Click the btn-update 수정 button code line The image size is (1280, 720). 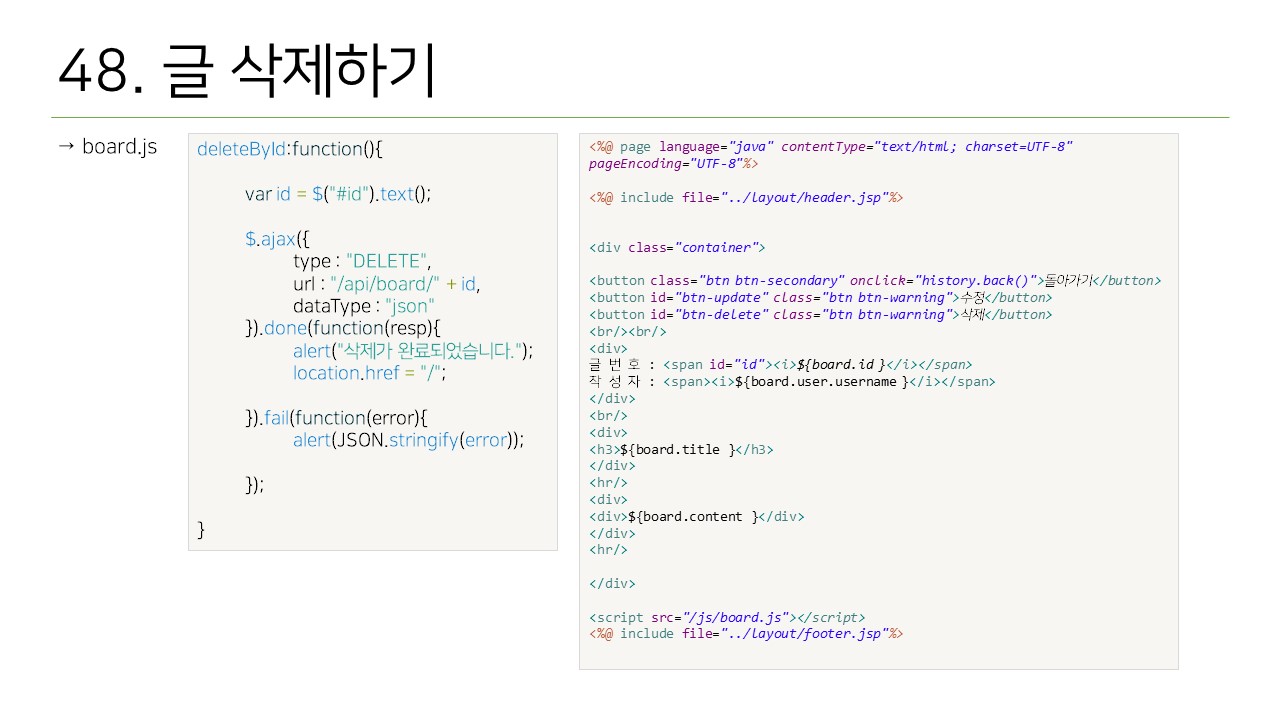click(x=821, y=297)
